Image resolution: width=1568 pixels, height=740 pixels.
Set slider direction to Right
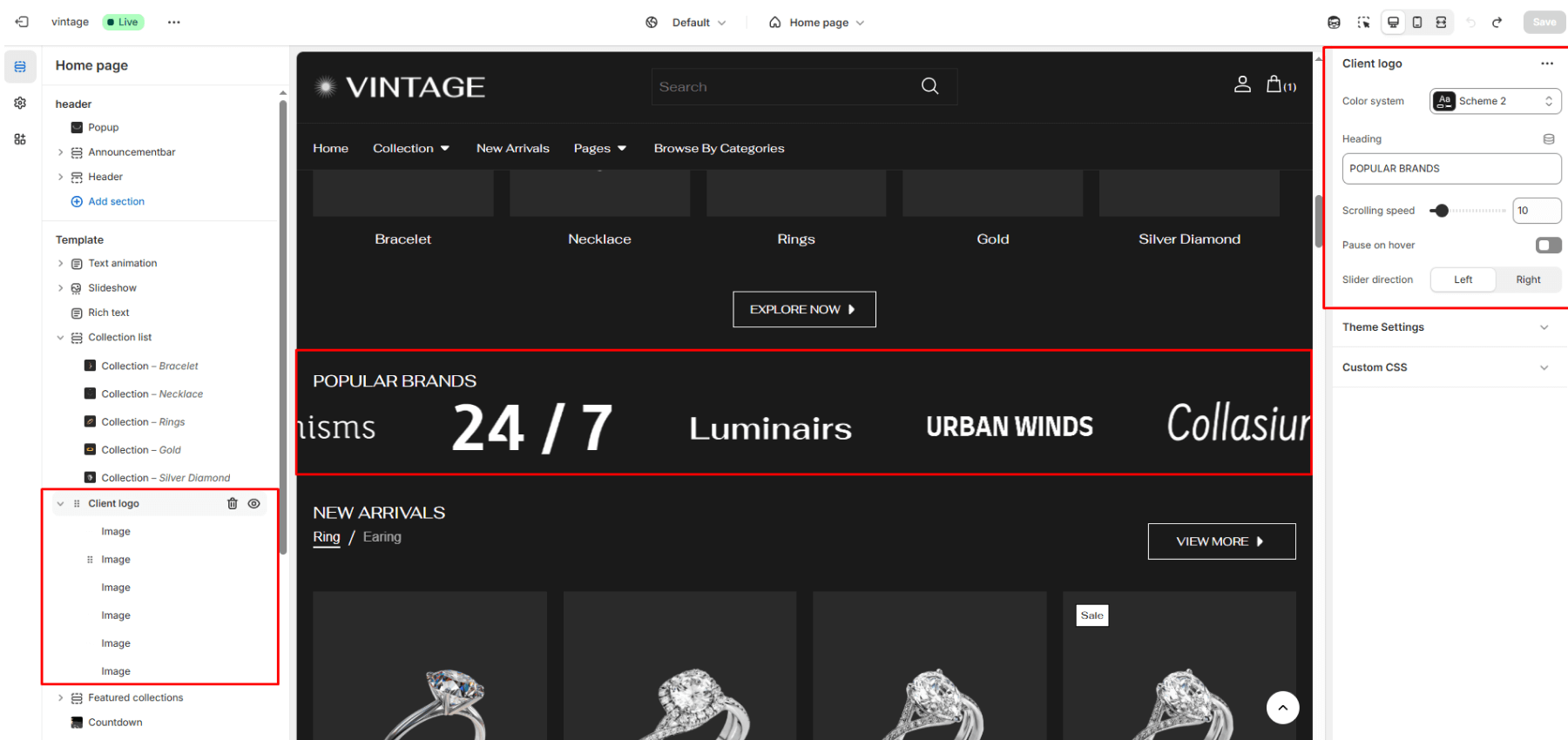pos(1528,279)
